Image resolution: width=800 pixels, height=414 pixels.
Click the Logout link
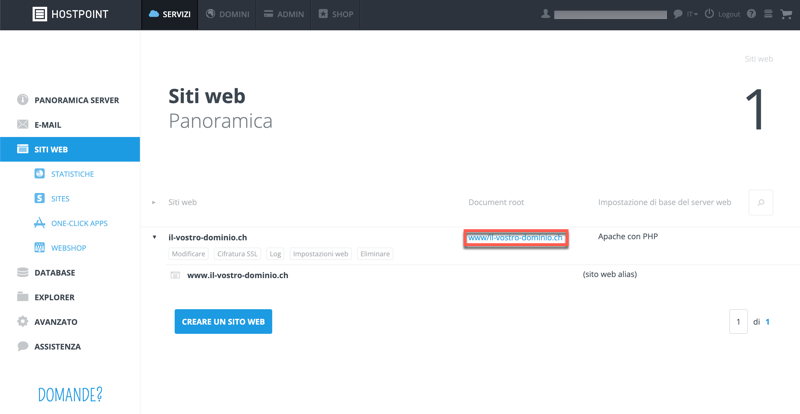point(729,14)
